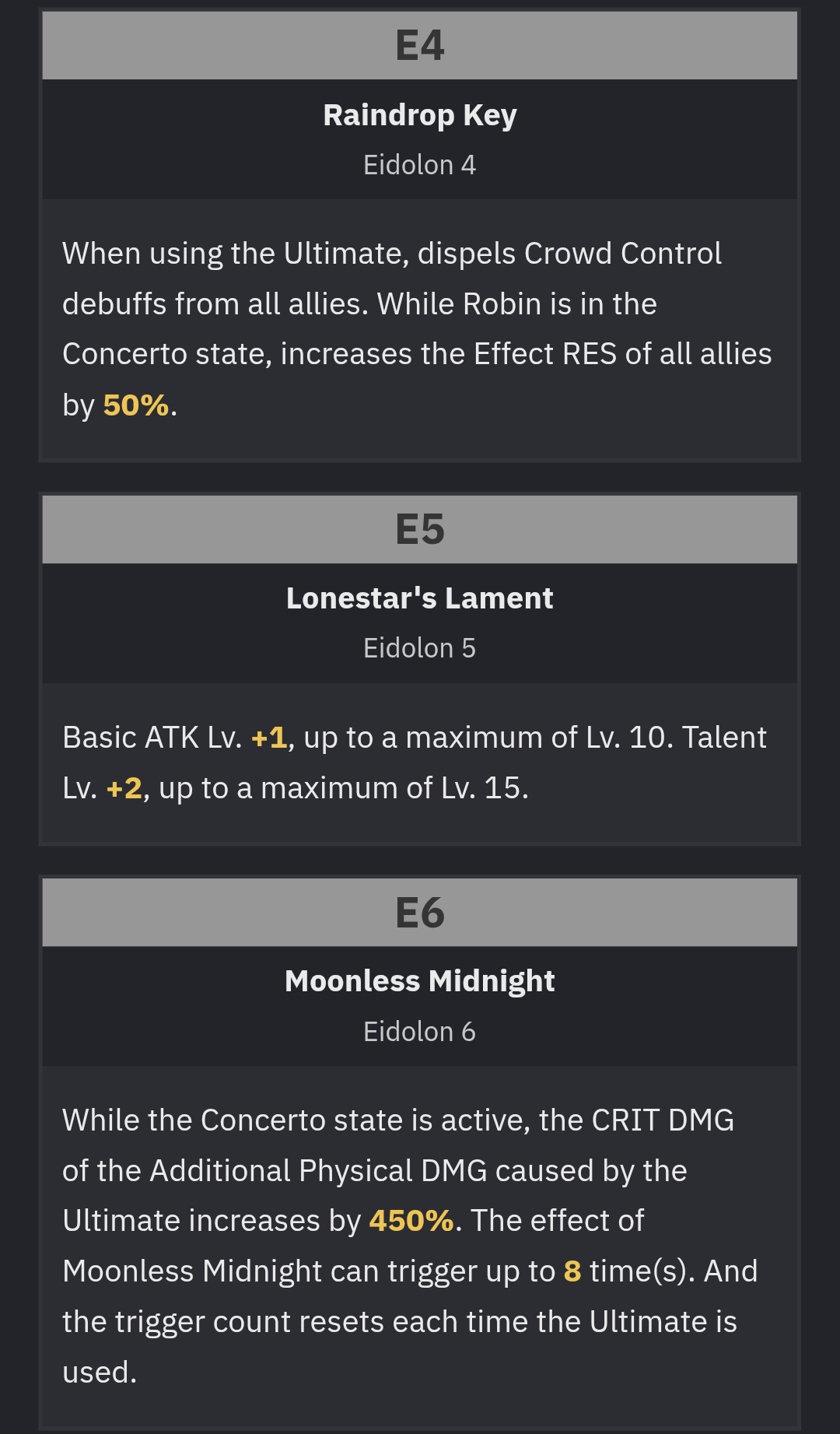The image size is (840, 1434).
Task: Click the E6 header bar
Action: tap(420, 912)
